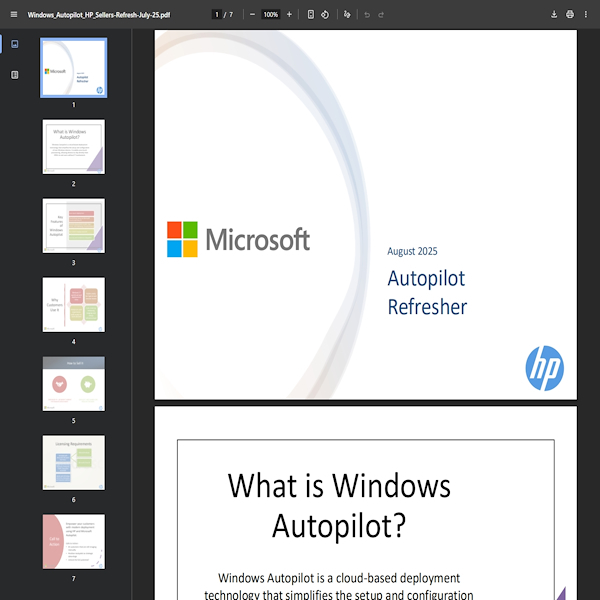Click the fit to page icon
Screen dimensions: 600x600
pos(311,15)
